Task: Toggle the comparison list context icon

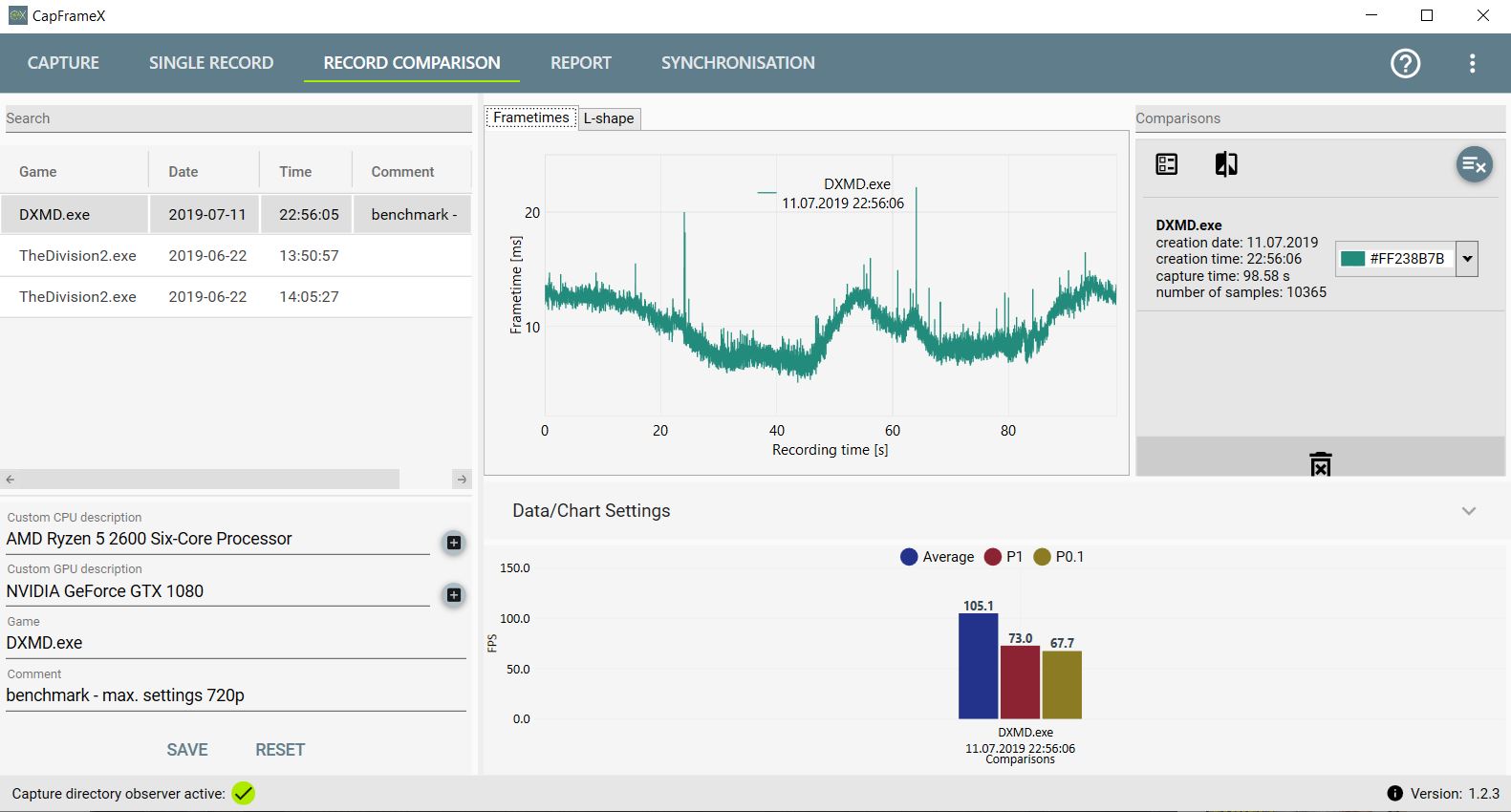Action: coord(1166,164)
